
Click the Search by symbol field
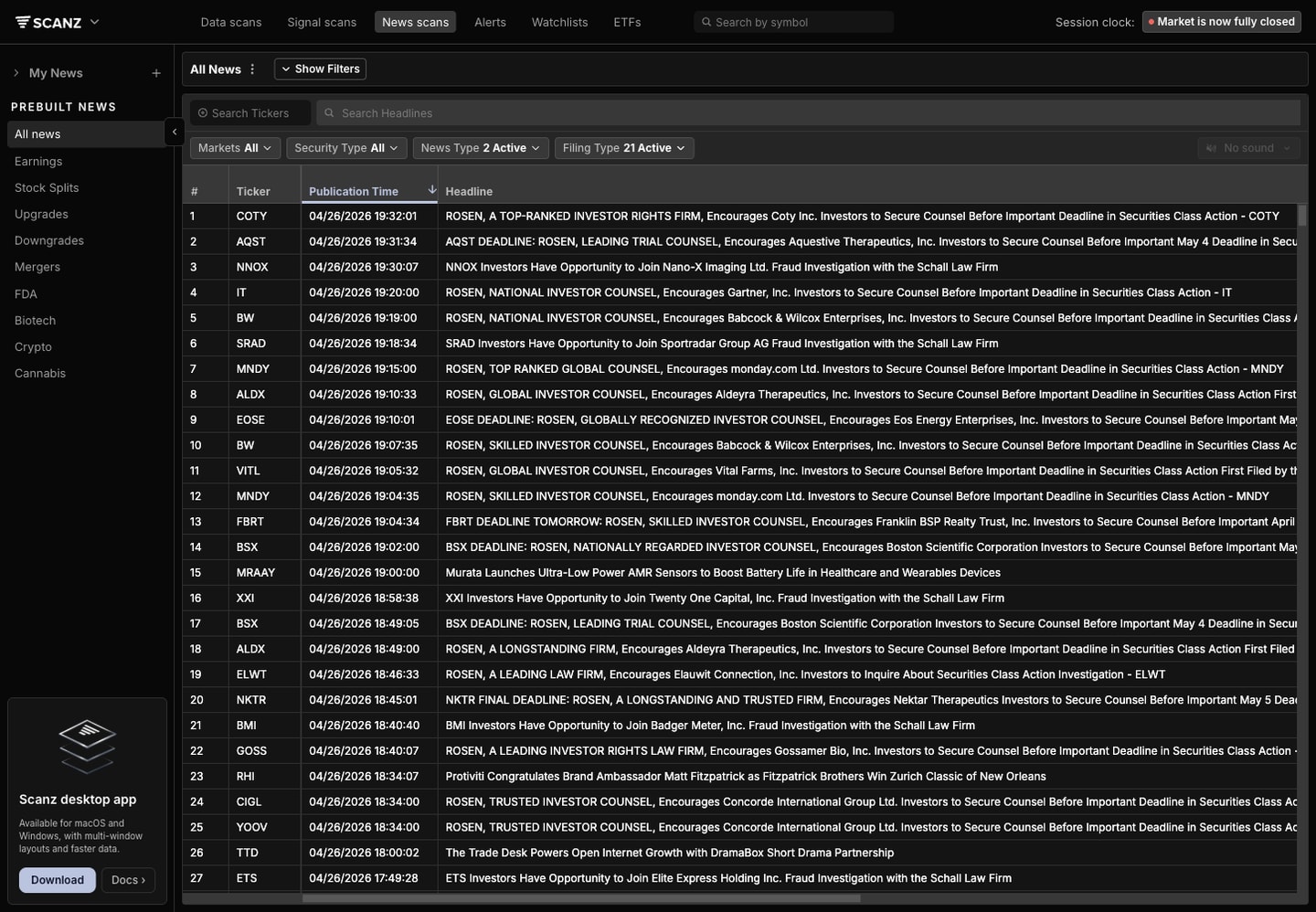click(793, 22)
